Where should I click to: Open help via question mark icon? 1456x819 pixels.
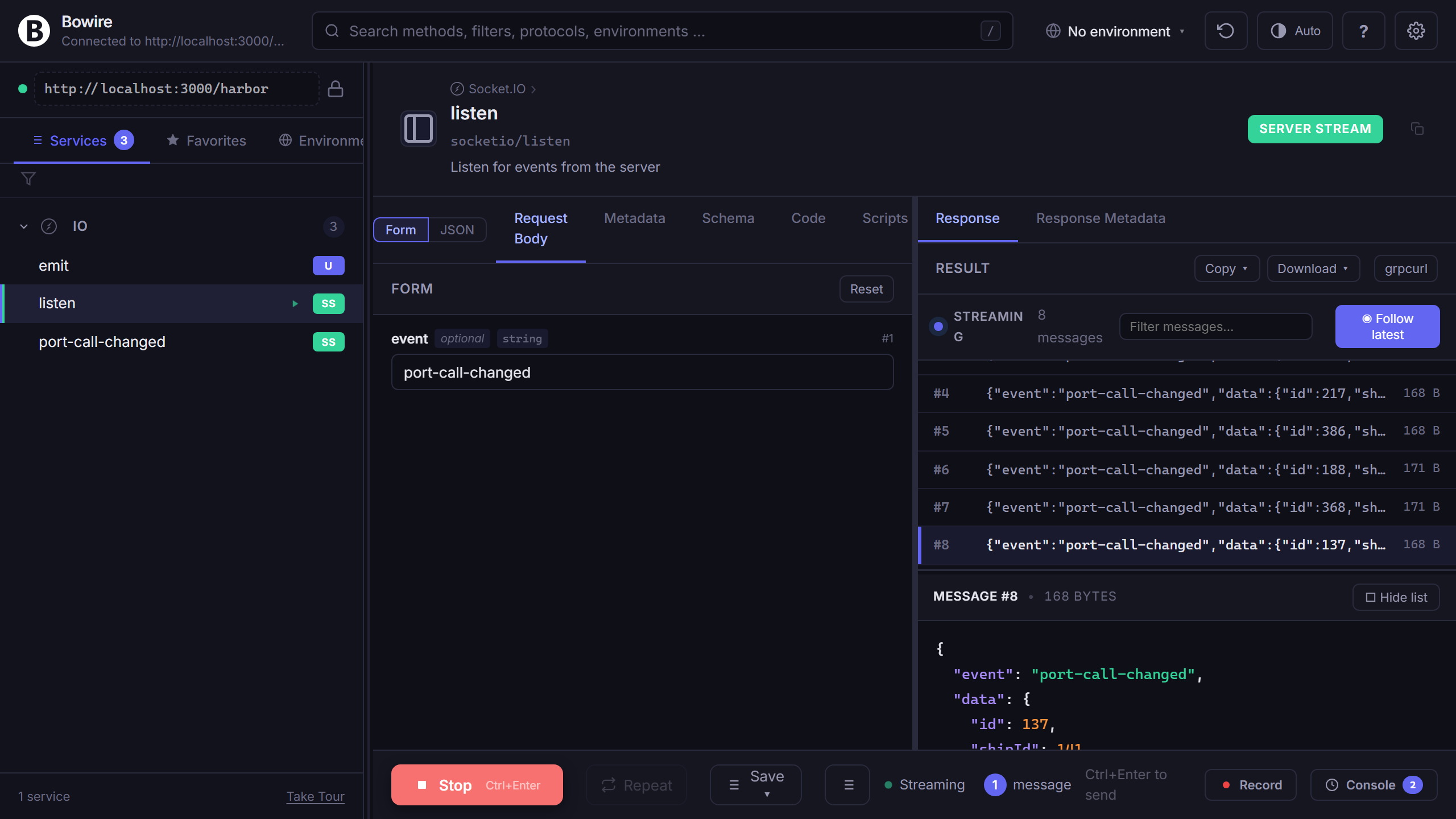coord(1363,31)
